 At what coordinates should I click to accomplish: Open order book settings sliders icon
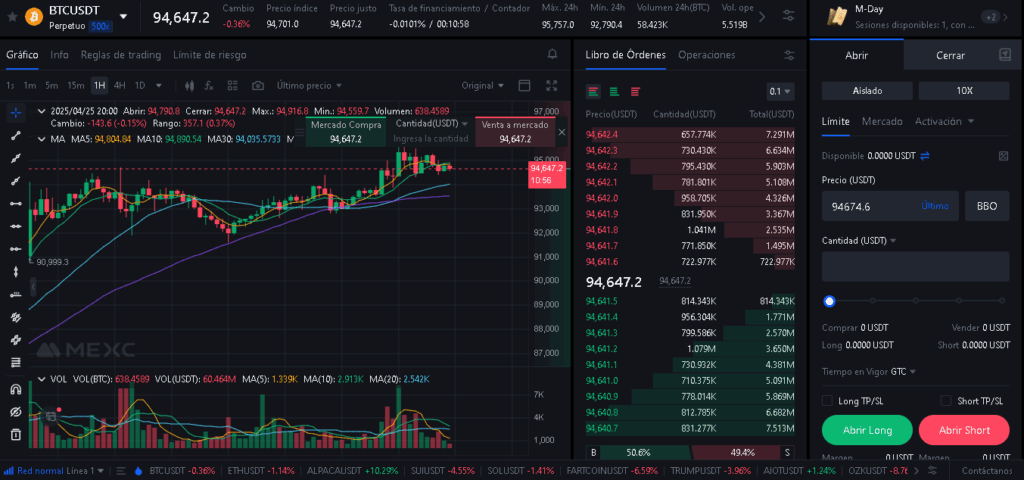tap(789, 55)
